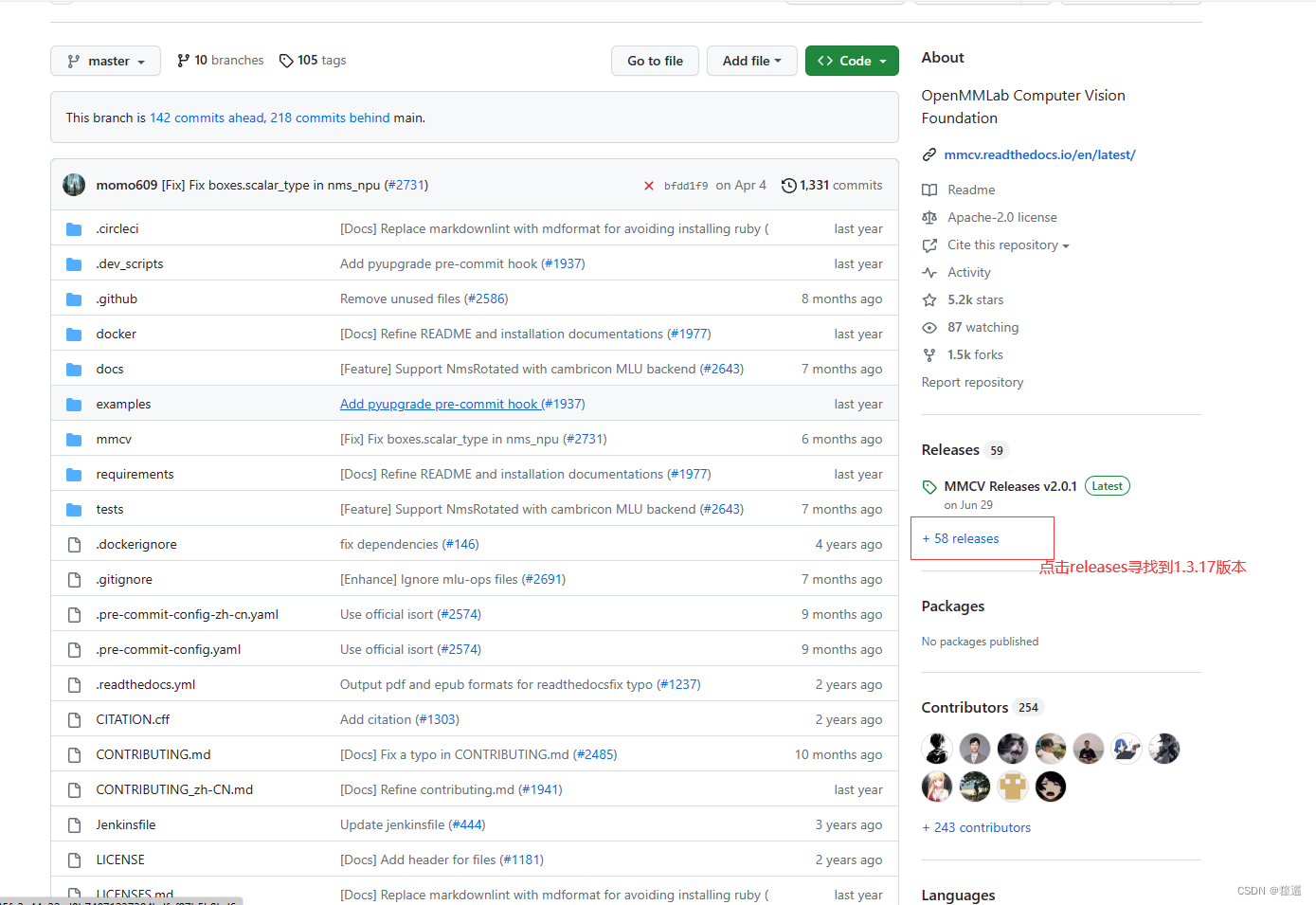The height and width of the screenshot is (905, 1316).
Task: Click the .dockerignore file icon
Action: [x=74, y=544]
